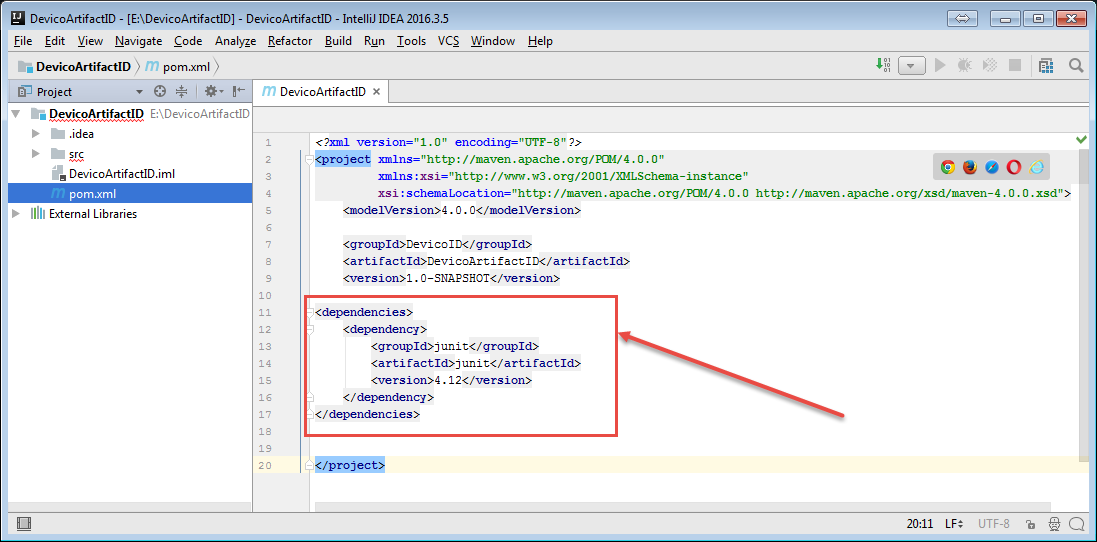Hide the Project tool window
Image resolution: width=1097 pixels, height=542 pixels.
click(x=239, y=91)
